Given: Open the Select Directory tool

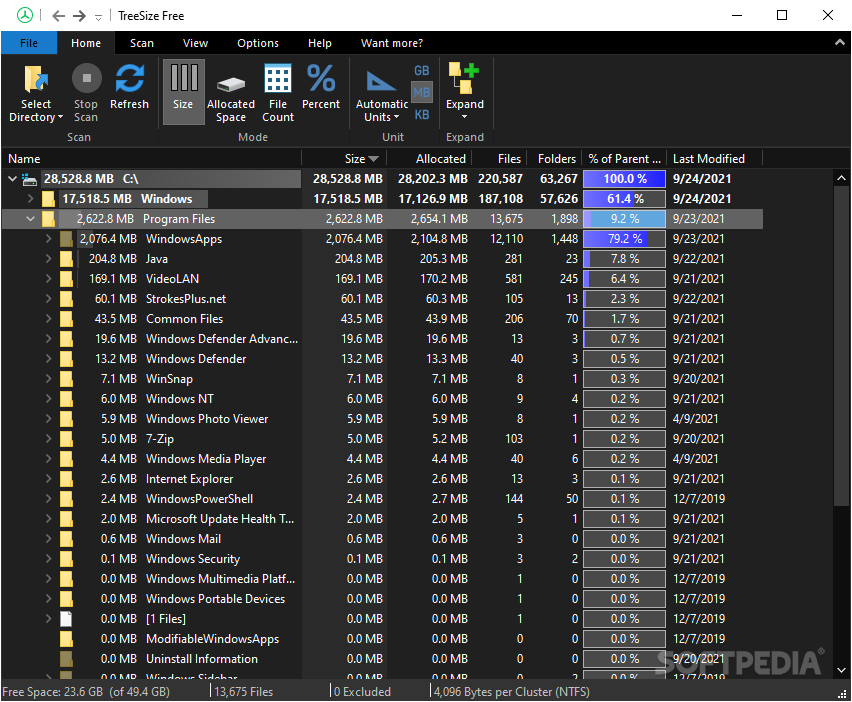Looking at the screenshot, I should pos(36,92).
